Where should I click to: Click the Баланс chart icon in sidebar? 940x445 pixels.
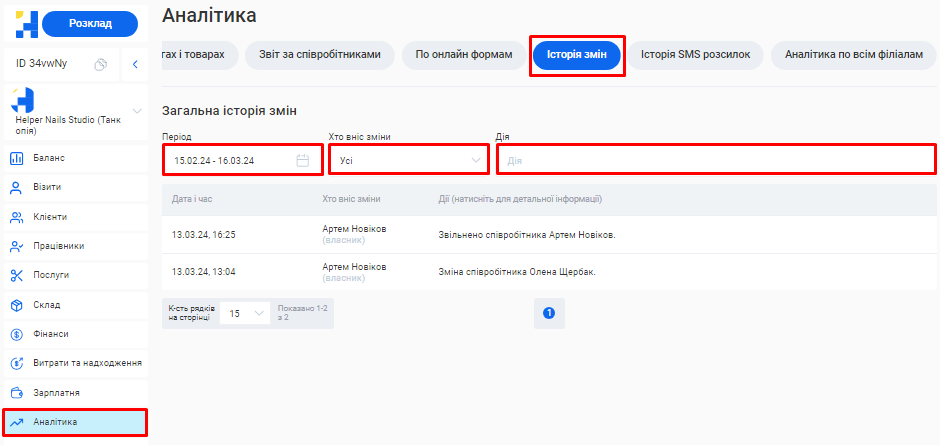coord(16,158)
